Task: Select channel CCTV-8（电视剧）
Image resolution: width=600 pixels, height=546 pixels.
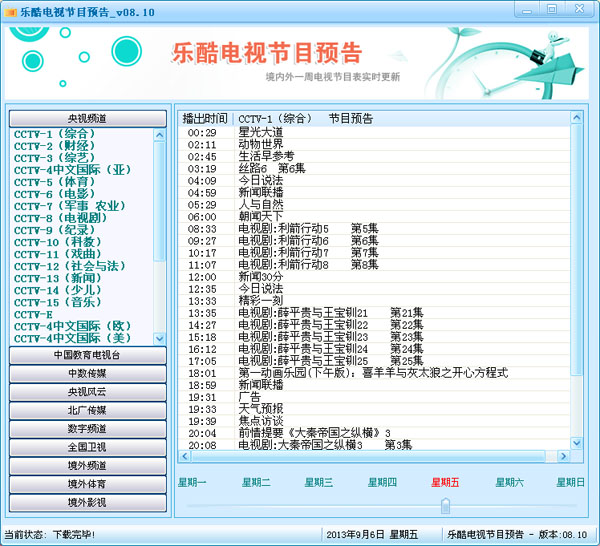Action: (60, 218)
